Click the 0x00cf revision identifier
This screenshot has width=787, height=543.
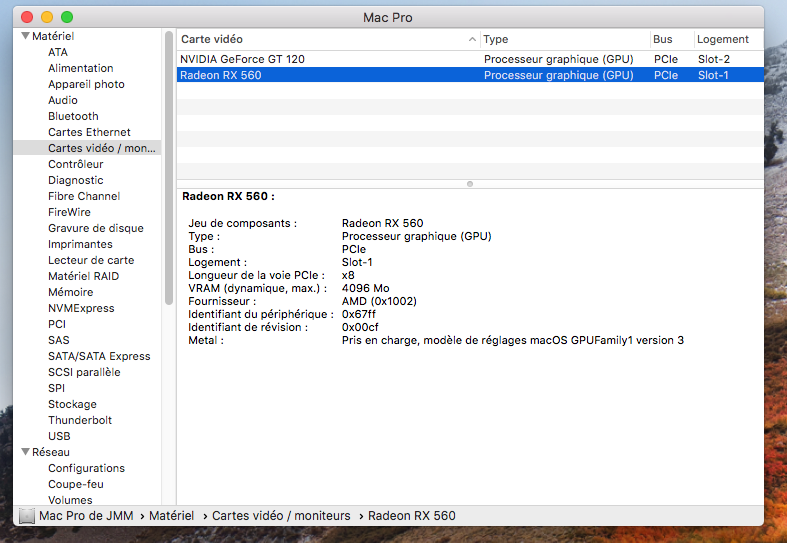point(360,328)
